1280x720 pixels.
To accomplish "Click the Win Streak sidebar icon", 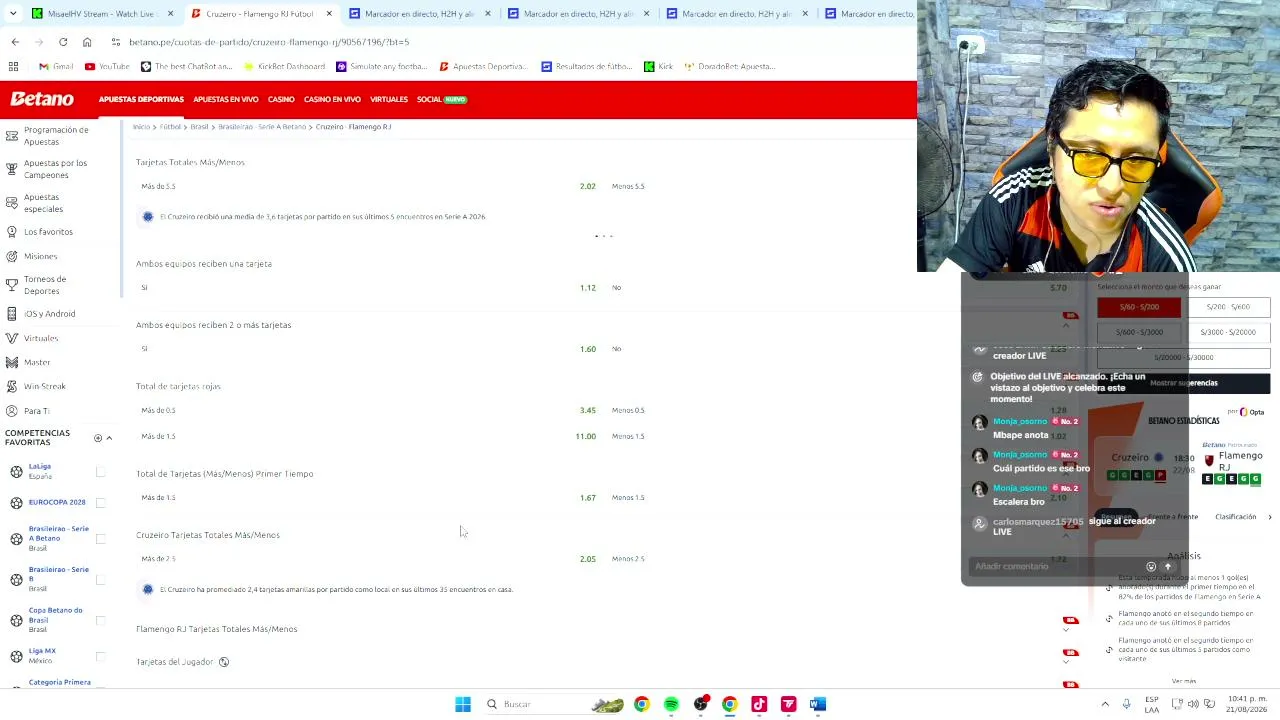I will tap(12, 386).
